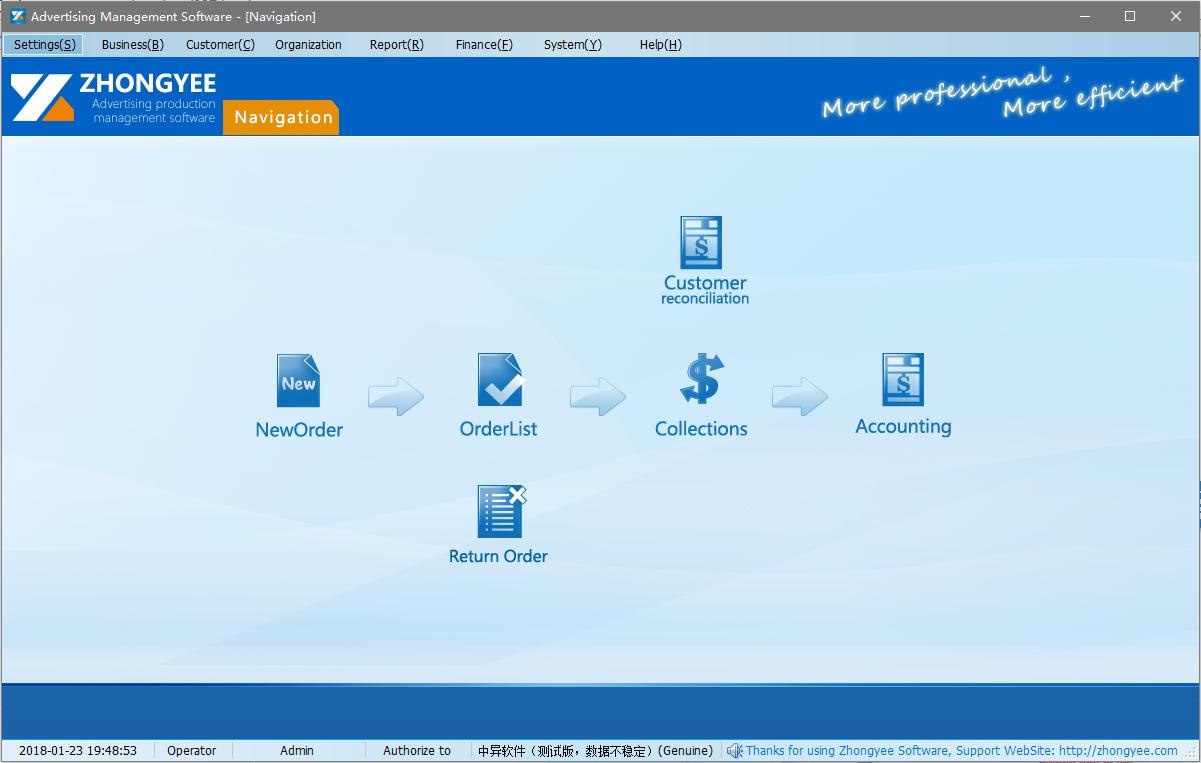Click the arrow between NewOrder and OrderList
Viewport: 1201px width, 763px height.
coord(396,396)
